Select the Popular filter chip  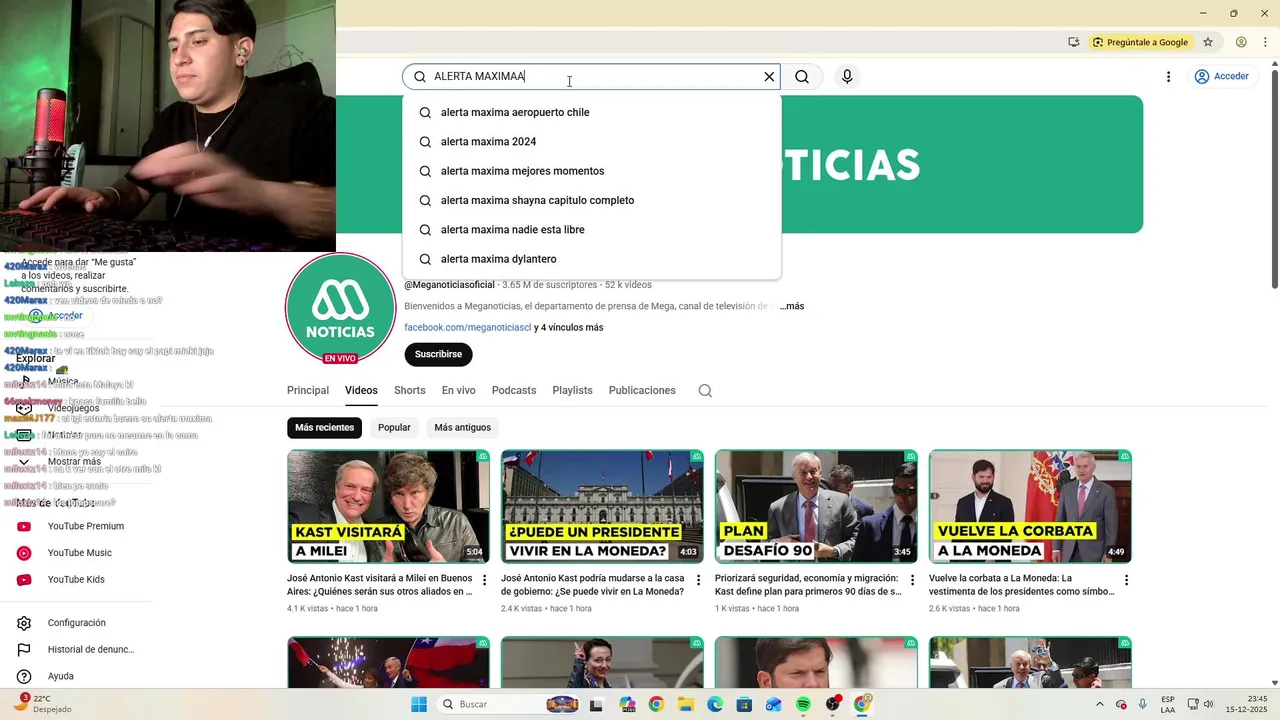394,427
